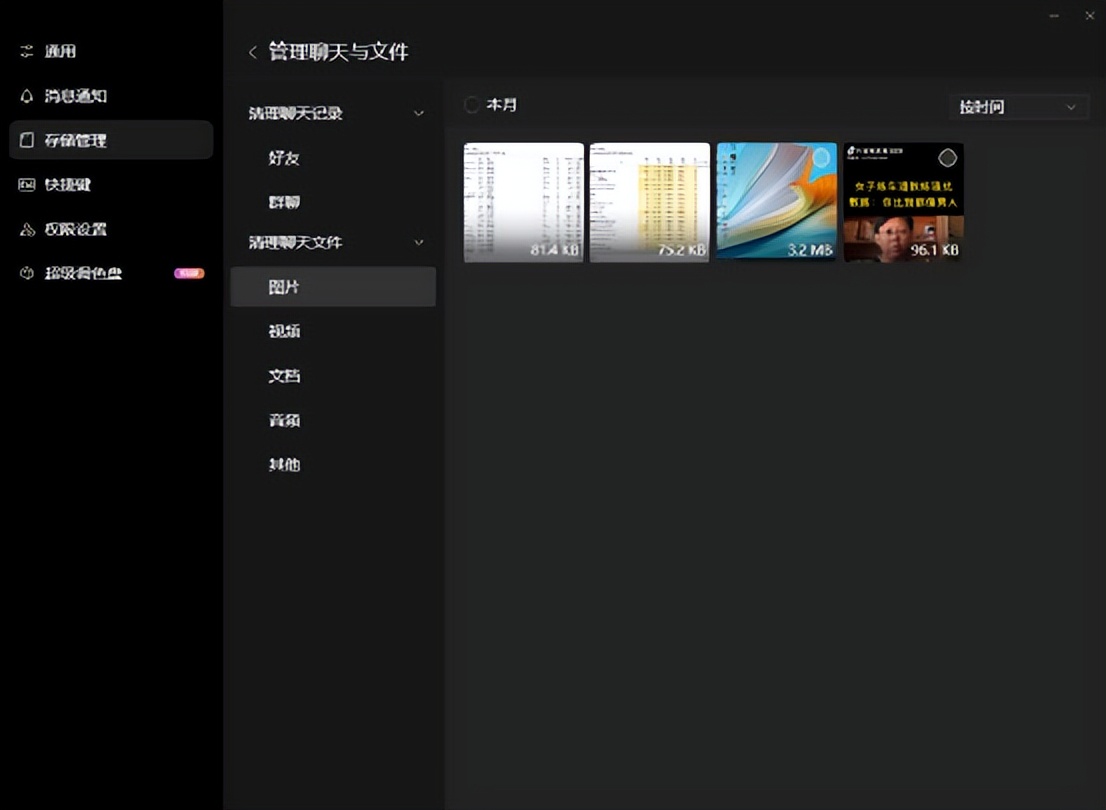1106x810 pixels.
Task: Click the bell icon beside 消息通知
Action: click(27, 96)
